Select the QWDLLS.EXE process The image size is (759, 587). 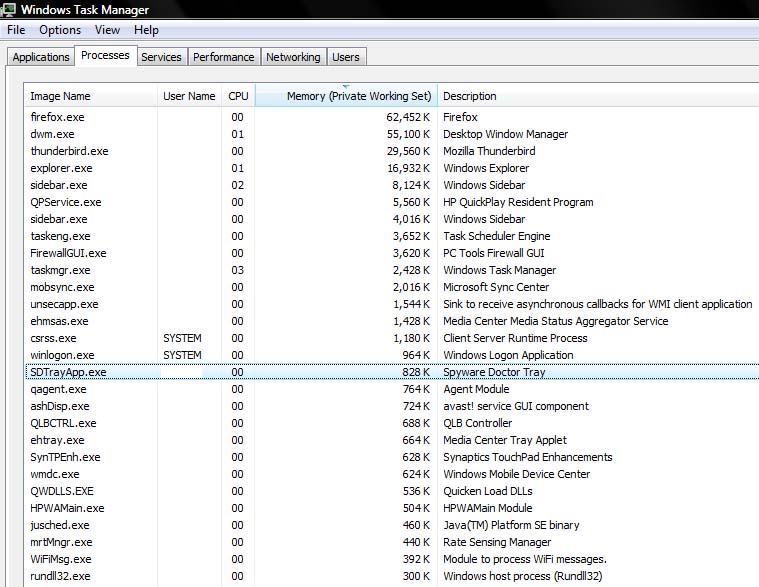coord(392,491)
